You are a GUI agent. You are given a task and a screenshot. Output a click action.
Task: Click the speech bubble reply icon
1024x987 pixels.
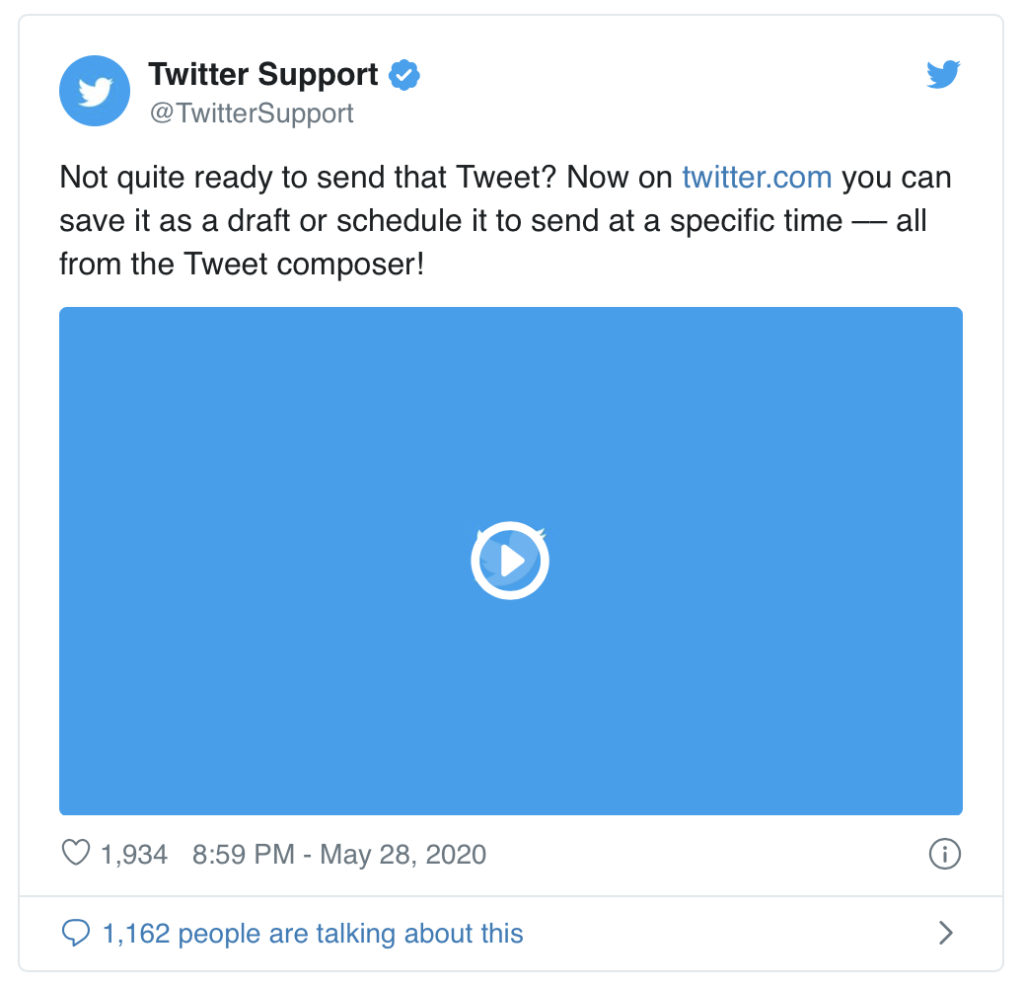point(76,933)
